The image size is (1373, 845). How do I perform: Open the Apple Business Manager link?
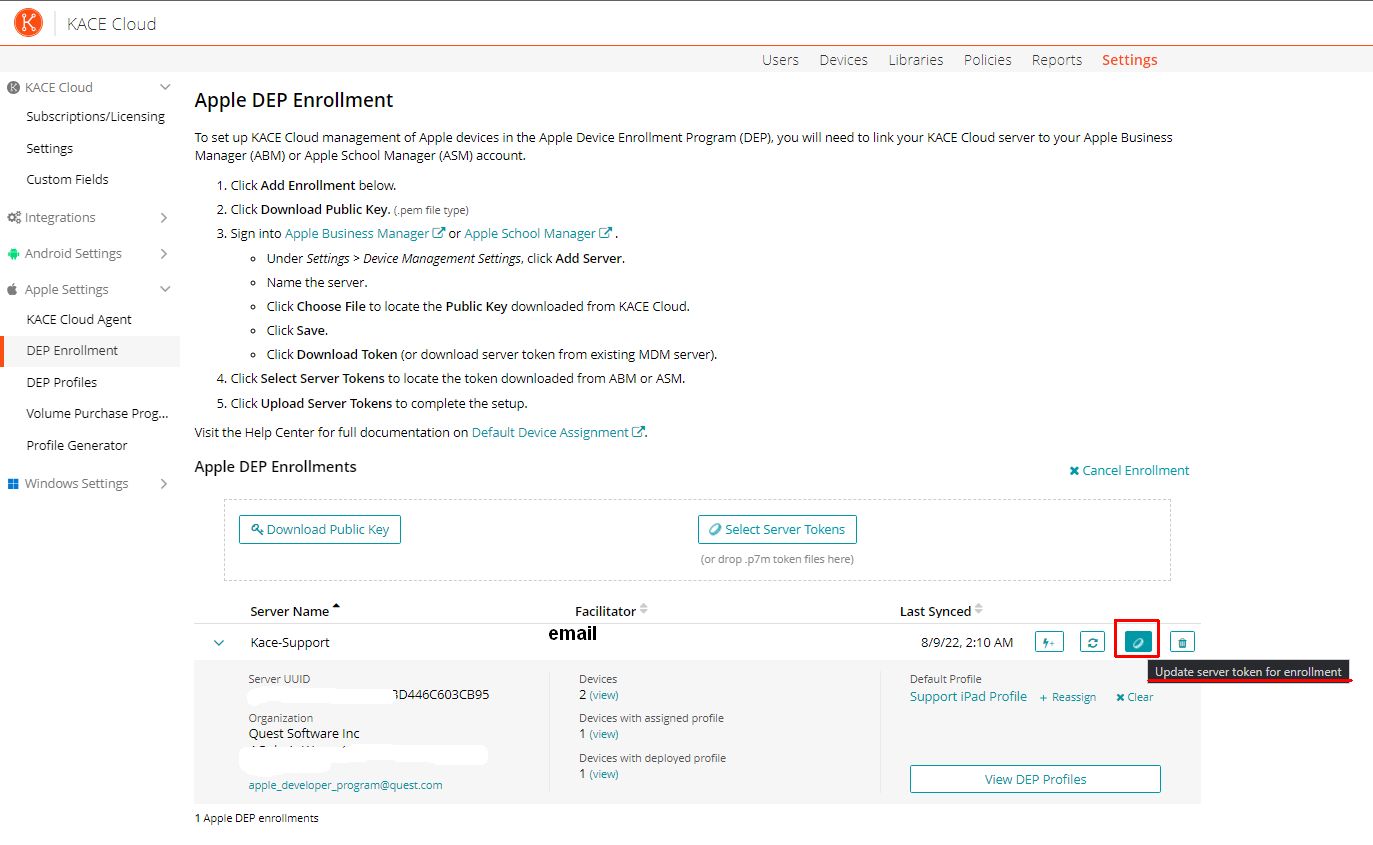point(357,233)
